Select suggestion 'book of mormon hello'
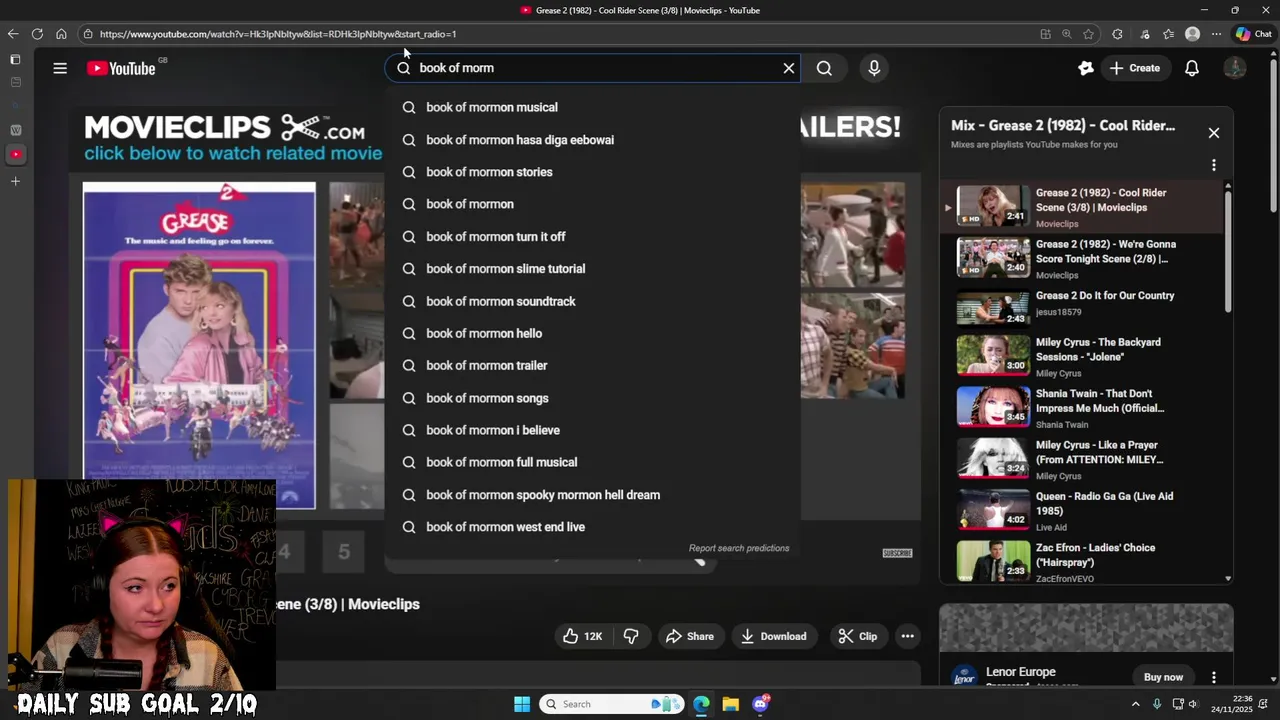This screenshot has height=720, width=1280. coord(592,333)
